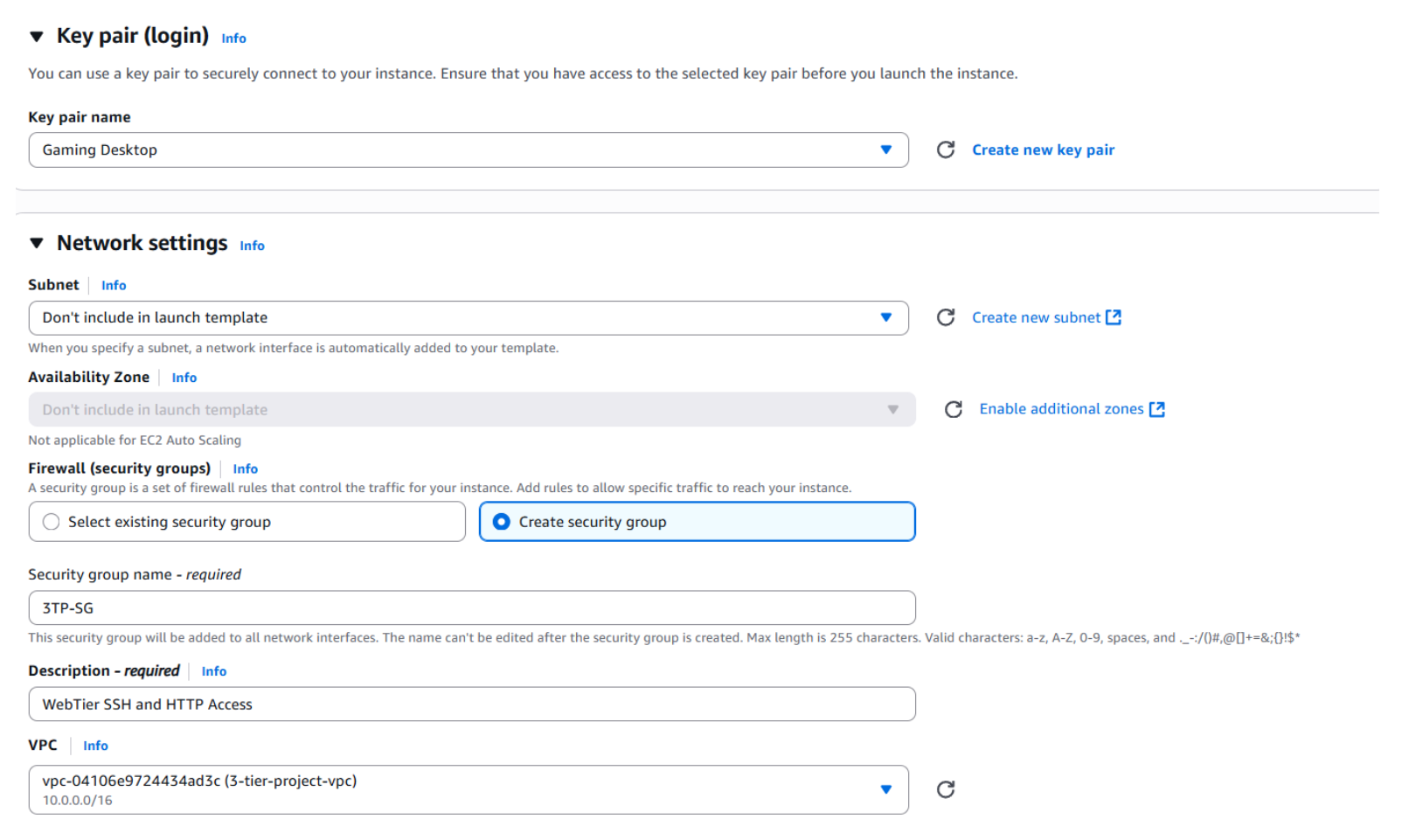Open the Enable additional zones link

pos(1060,409)
